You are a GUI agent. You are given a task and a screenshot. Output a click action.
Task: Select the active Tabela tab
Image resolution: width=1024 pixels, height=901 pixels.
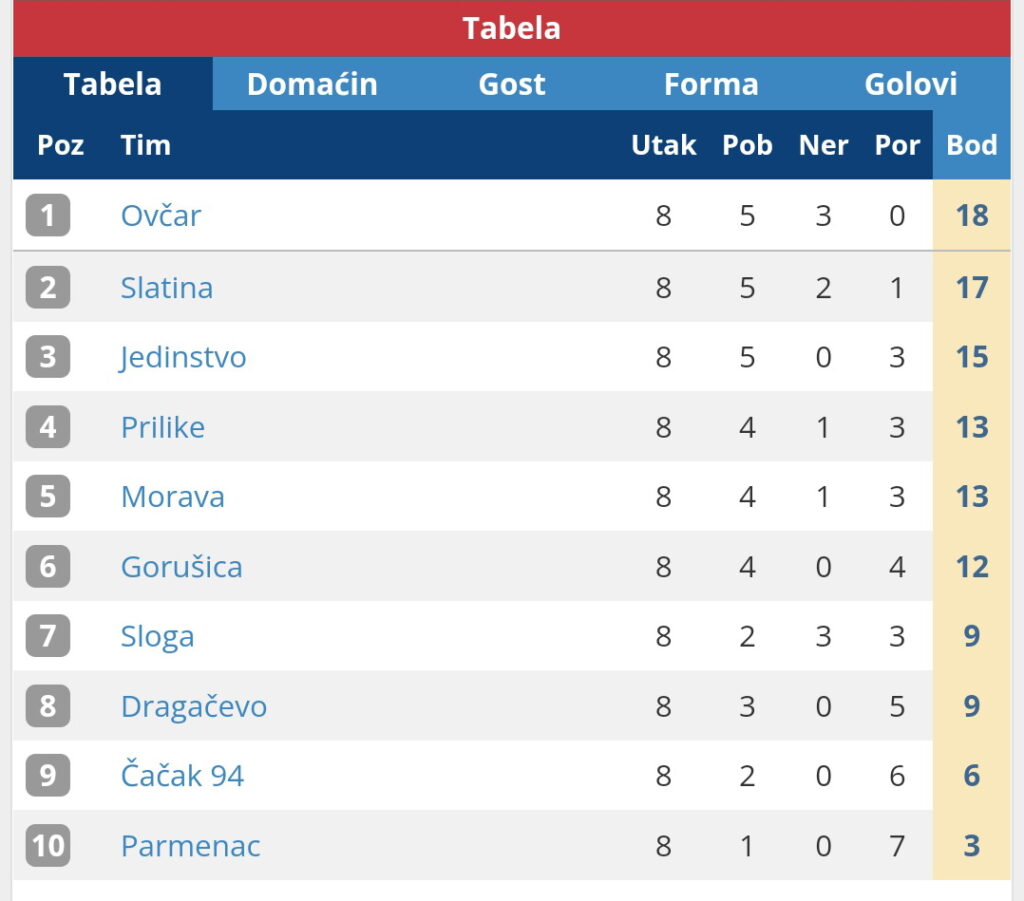click(x=113, y=84)
